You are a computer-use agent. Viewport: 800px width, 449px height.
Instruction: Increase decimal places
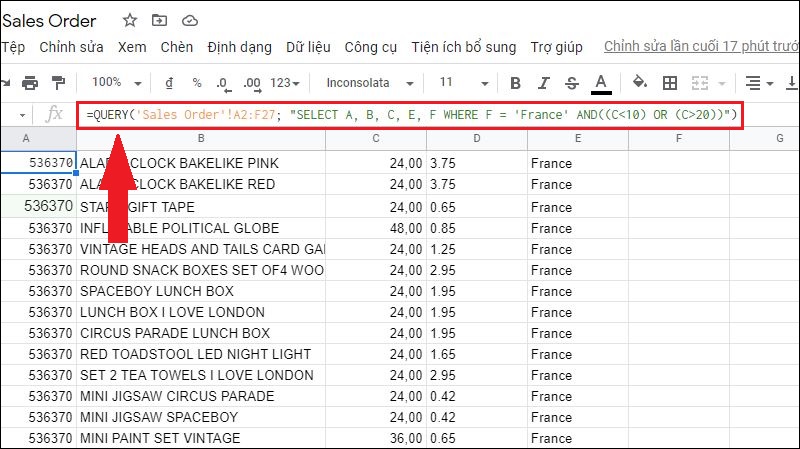point(253,84)
